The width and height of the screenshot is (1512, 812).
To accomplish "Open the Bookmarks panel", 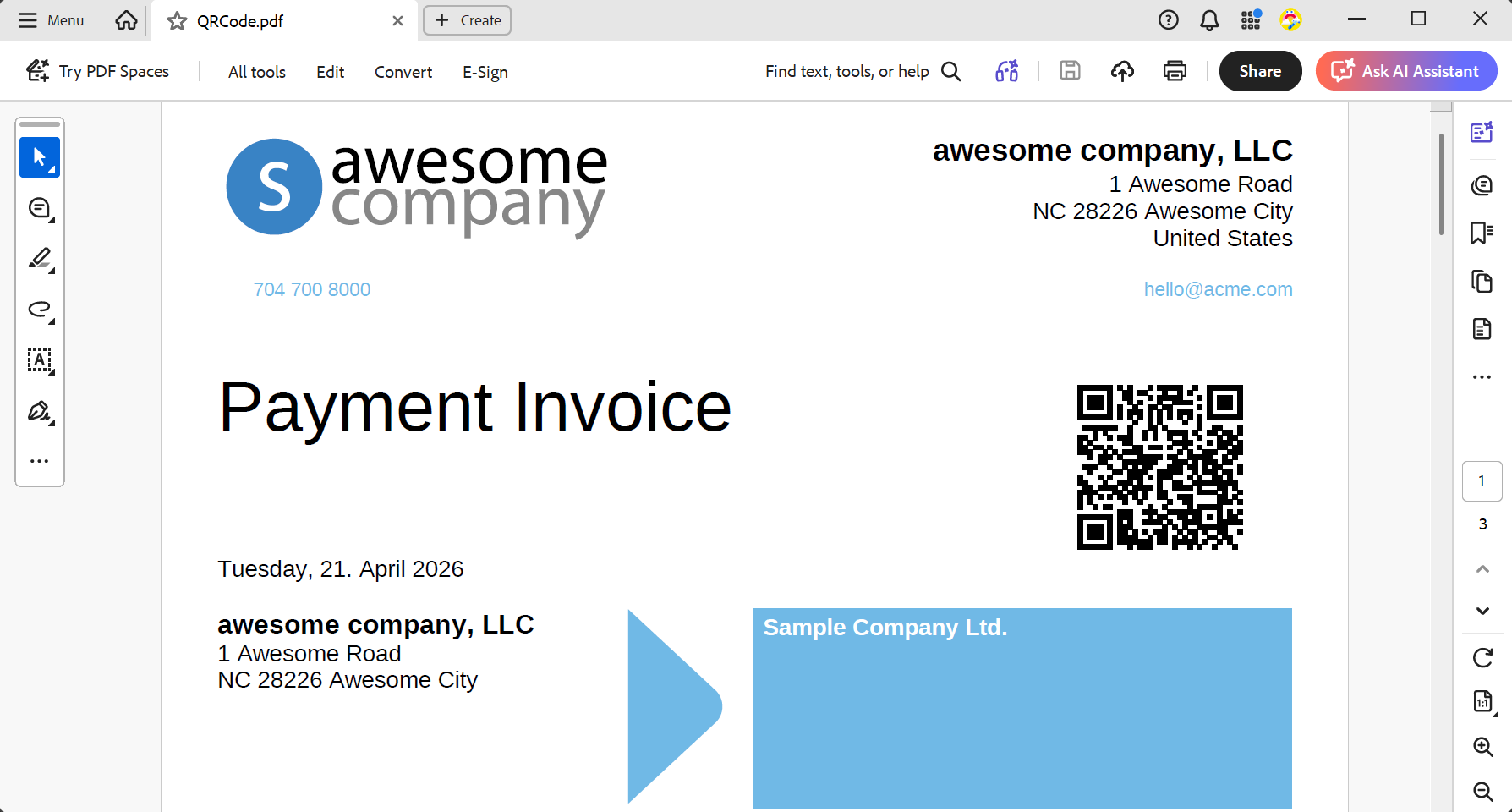I will (x=1482, y=234).
